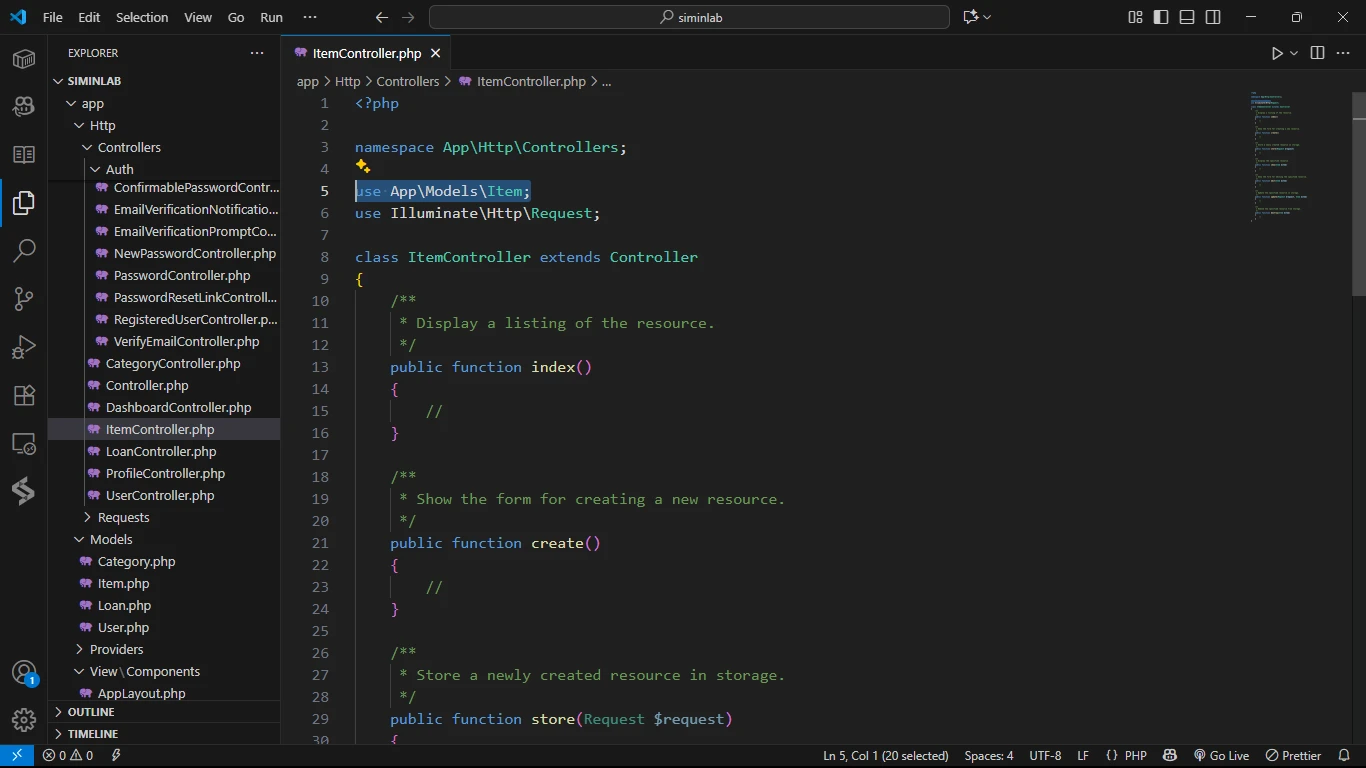The height and width of the screenshot is (768, 1366).
Task: Toggle the secondary side bar visibility
Action: (1213, 17)
